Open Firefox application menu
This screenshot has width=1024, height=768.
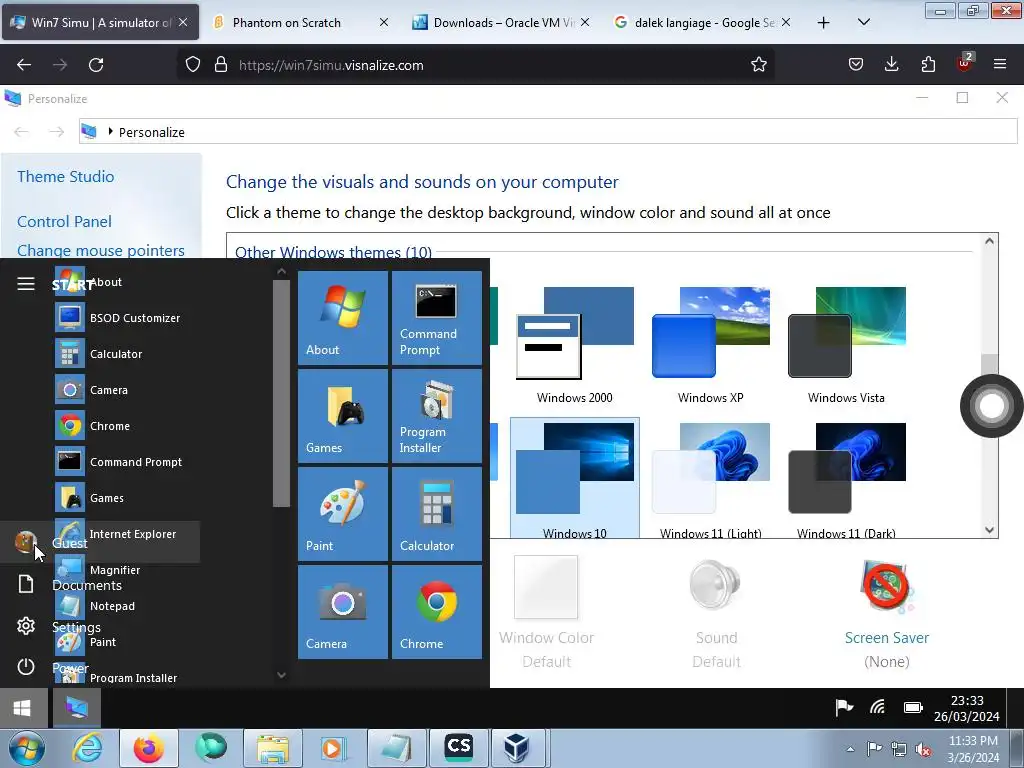[999, 64]
